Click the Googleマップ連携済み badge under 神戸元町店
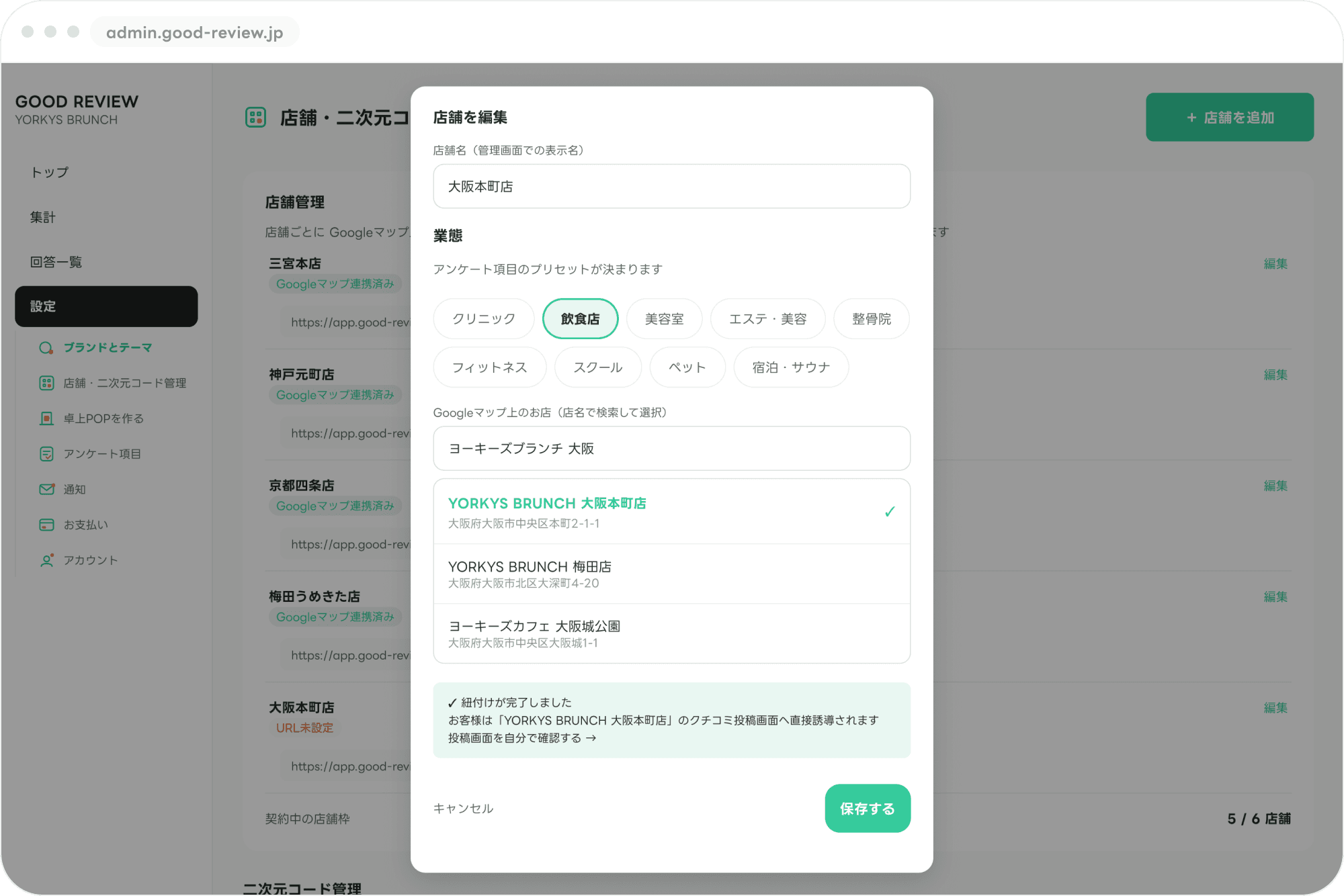Viewport: 1344px width, 896px height. tap(335, 395)
